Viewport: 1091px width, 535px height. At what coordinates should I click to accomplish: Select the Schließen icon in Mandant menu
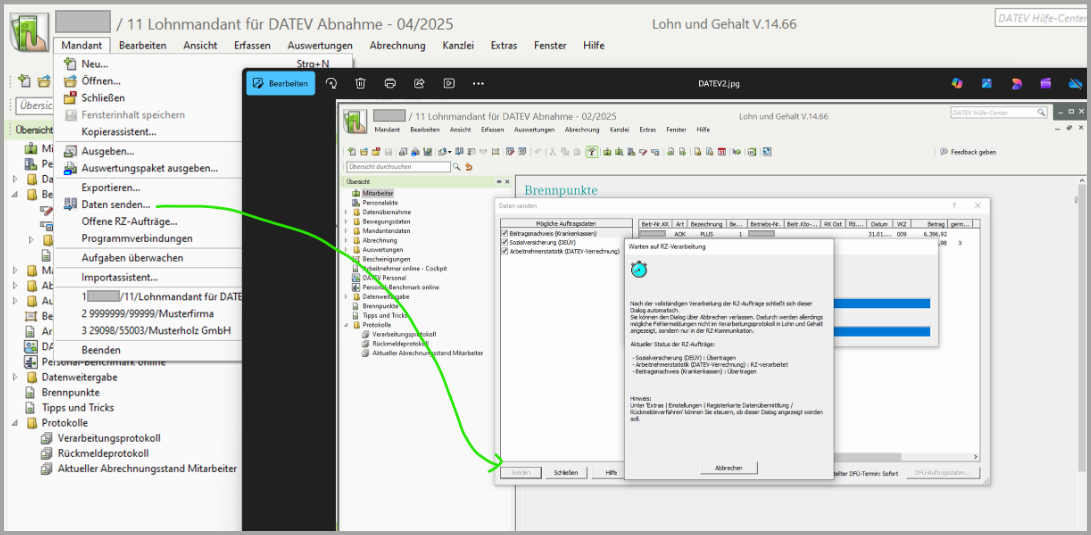pyautogui.click(x=70, y=98)
